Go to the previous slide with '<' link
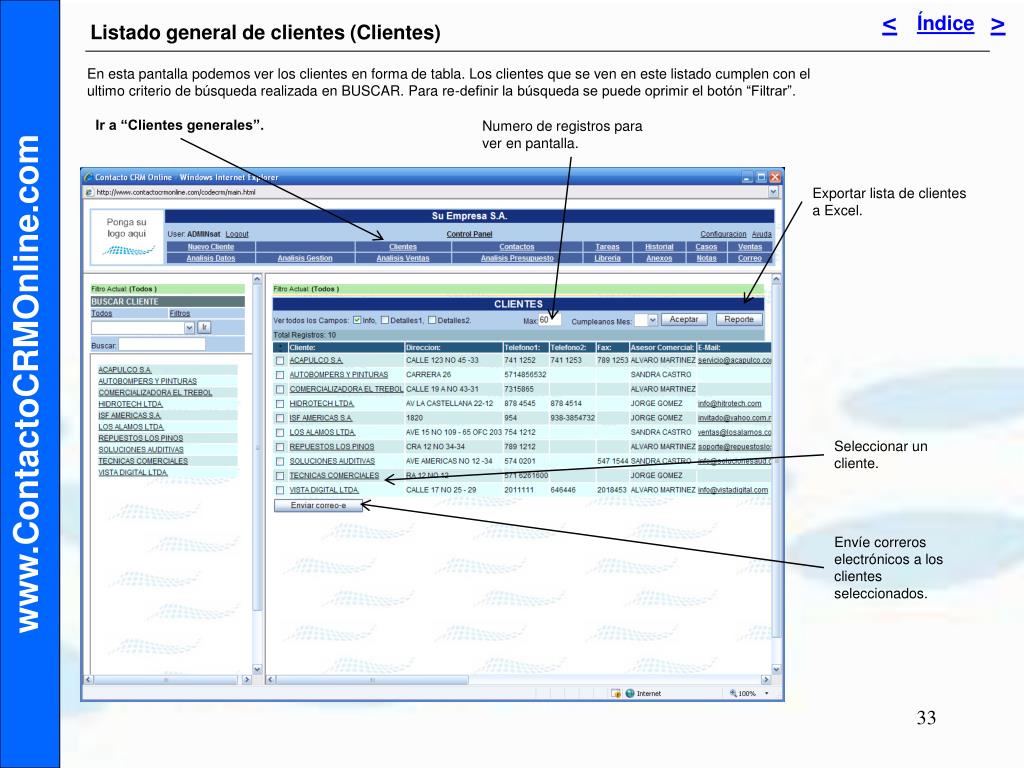The width and height of the screenshot is (1024, 768). 889,25
